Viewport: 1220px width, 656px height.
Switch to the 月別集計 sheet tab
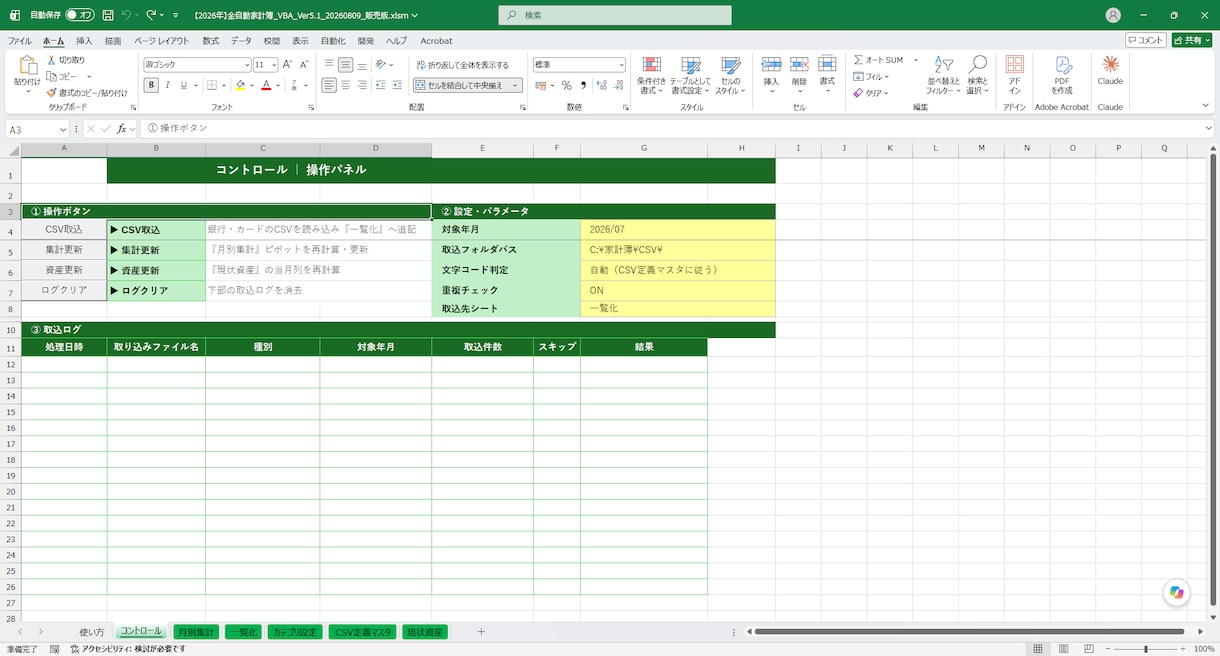195,632
